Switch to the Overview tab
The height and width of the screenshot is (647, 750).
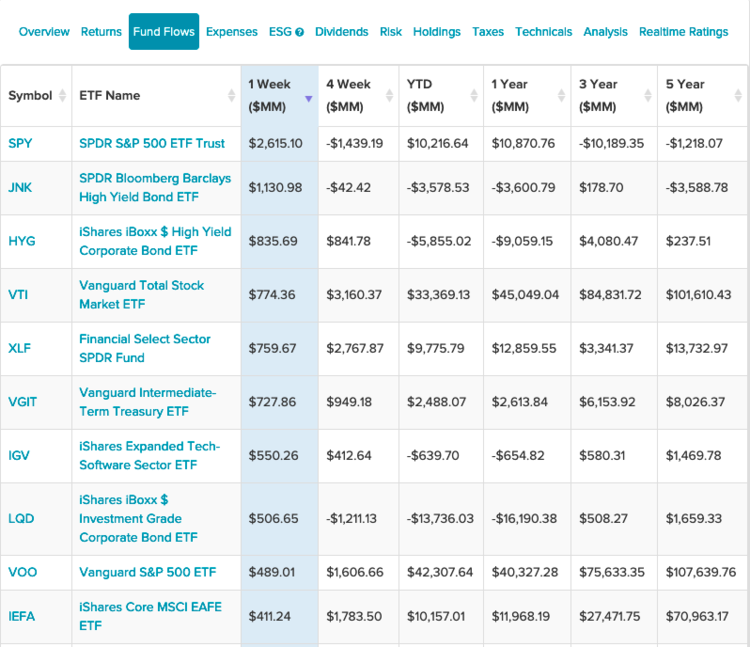tap(44, 32)
